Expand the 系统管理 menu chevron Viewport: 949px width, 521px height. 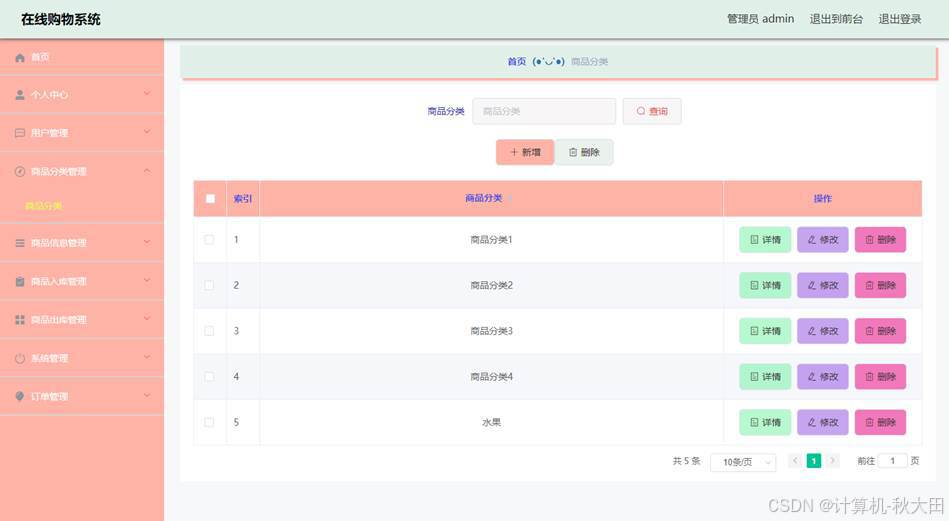[147, 358]
